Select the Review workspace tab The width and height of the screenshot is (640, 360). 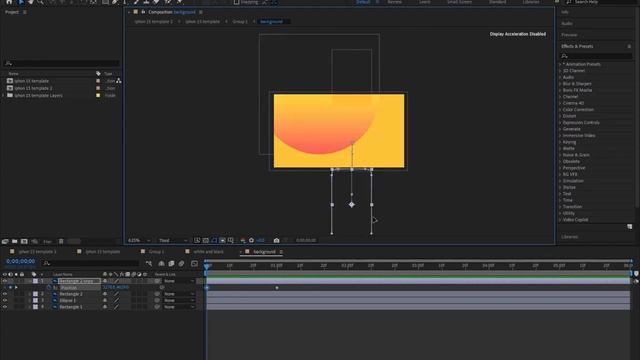pyautogui.click(x=394, y=2)
